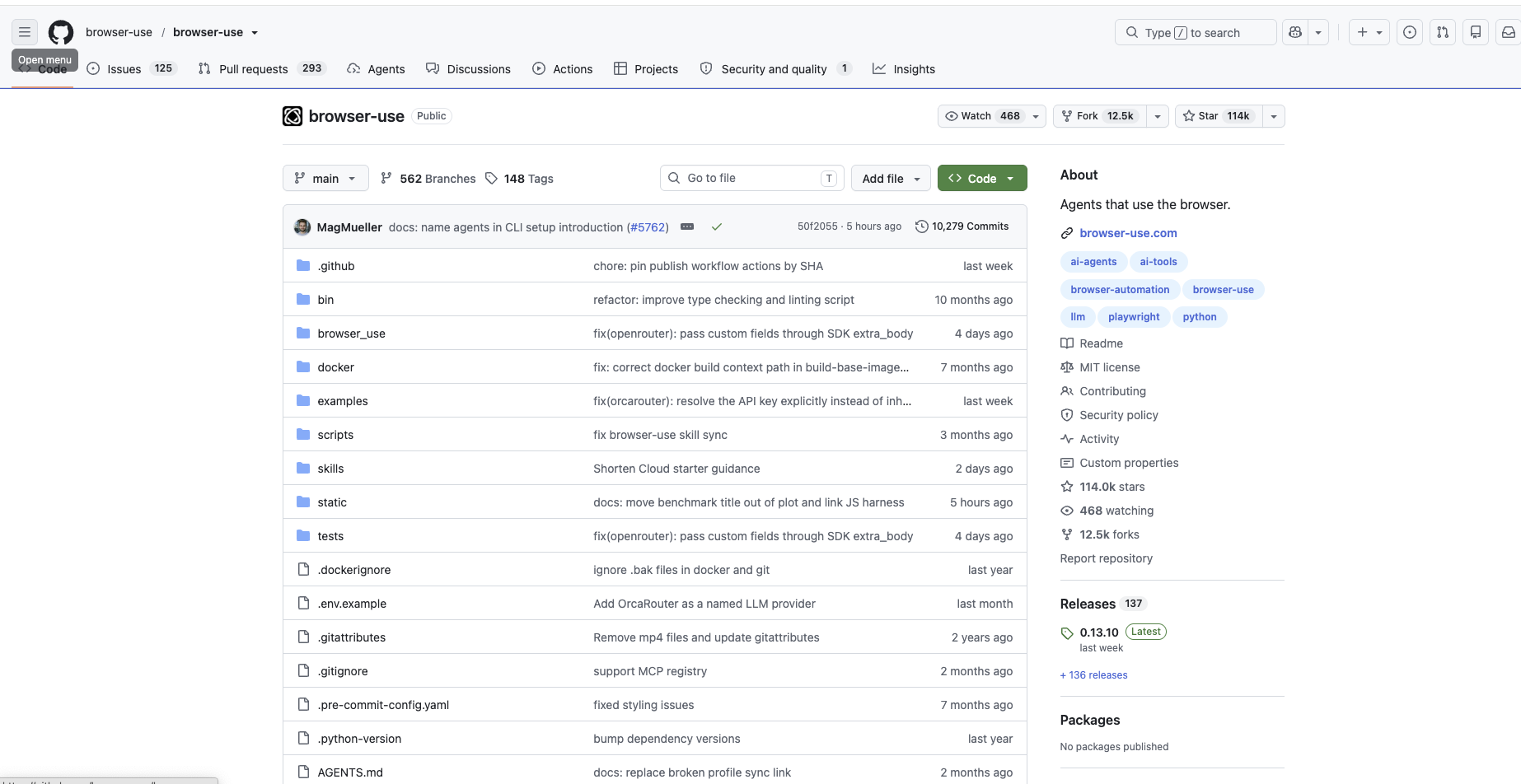Switch to the Pull requests tab

(263, 69)
